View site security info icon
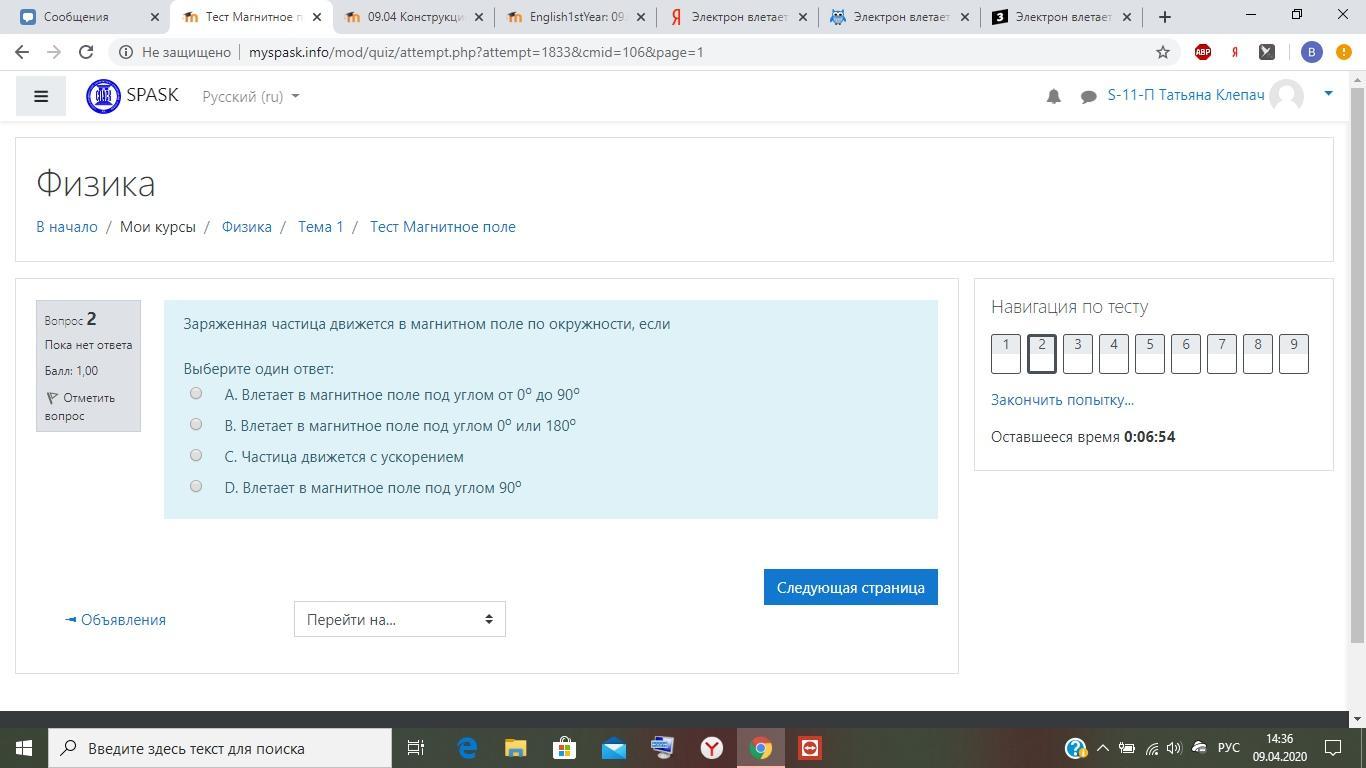Screen dimensions: 1366x768 pos(126,52)
